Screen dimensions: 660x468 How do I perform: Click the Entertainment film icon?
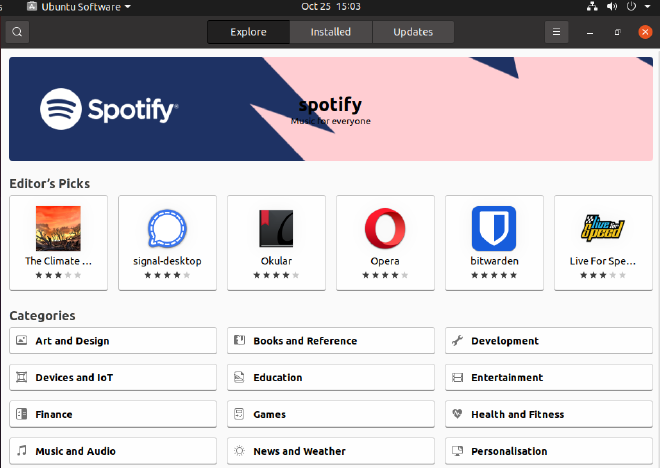click(458, 377)
